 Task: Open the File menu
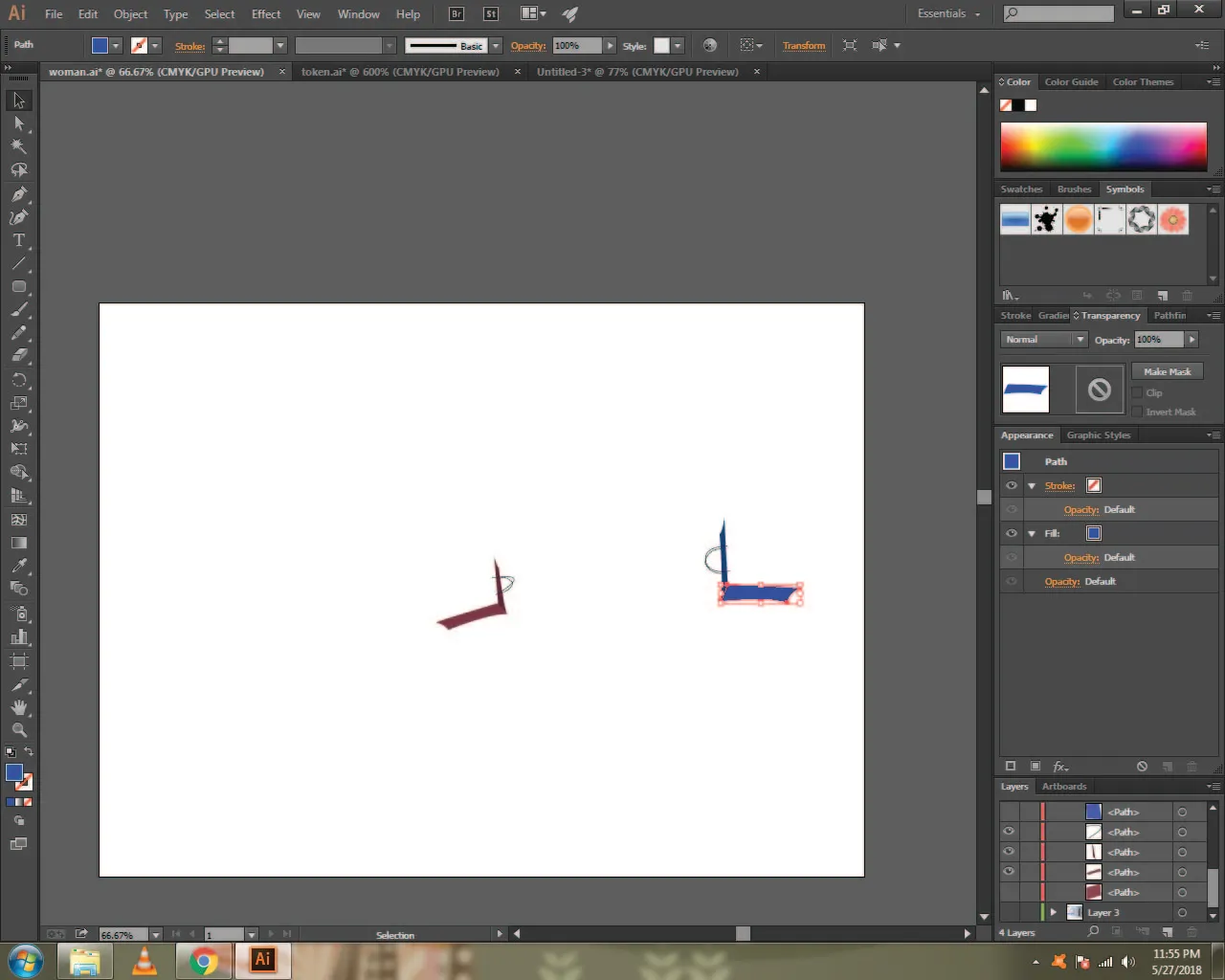54,14
